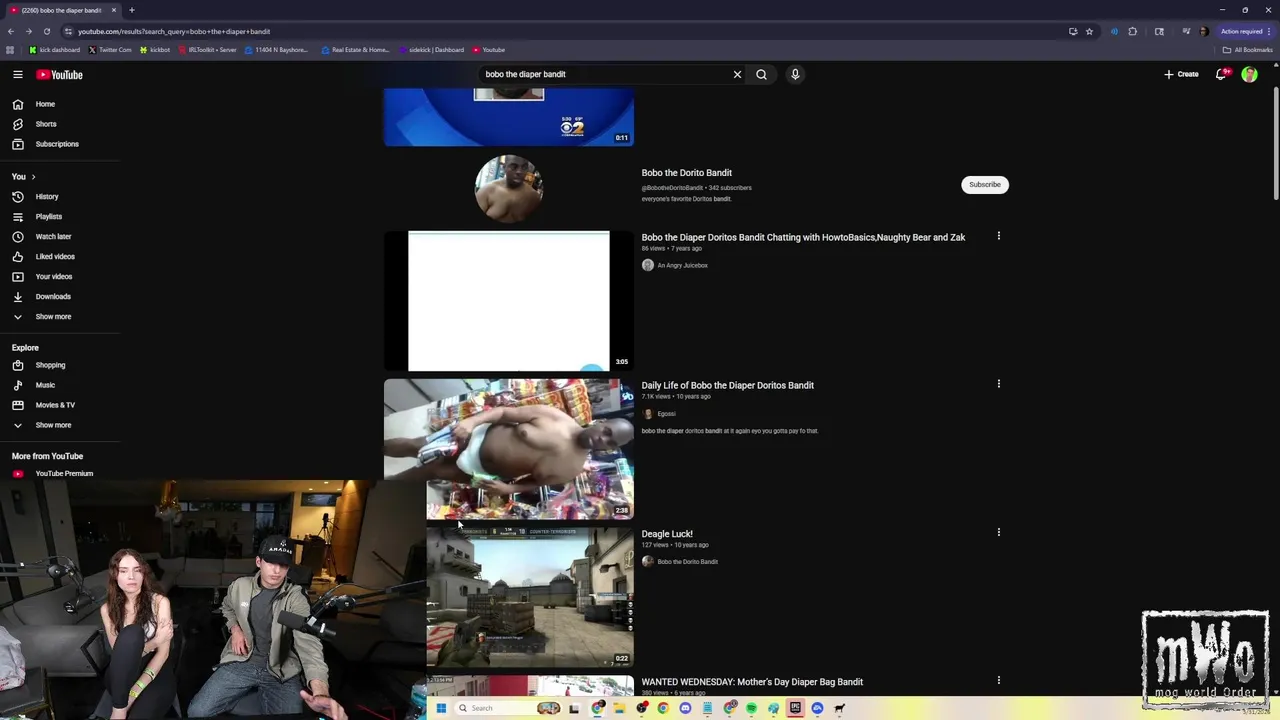Open the Windows Start button on taskbar
The height and width of the screenshot is (720, 1280).
tap(441, 708)
